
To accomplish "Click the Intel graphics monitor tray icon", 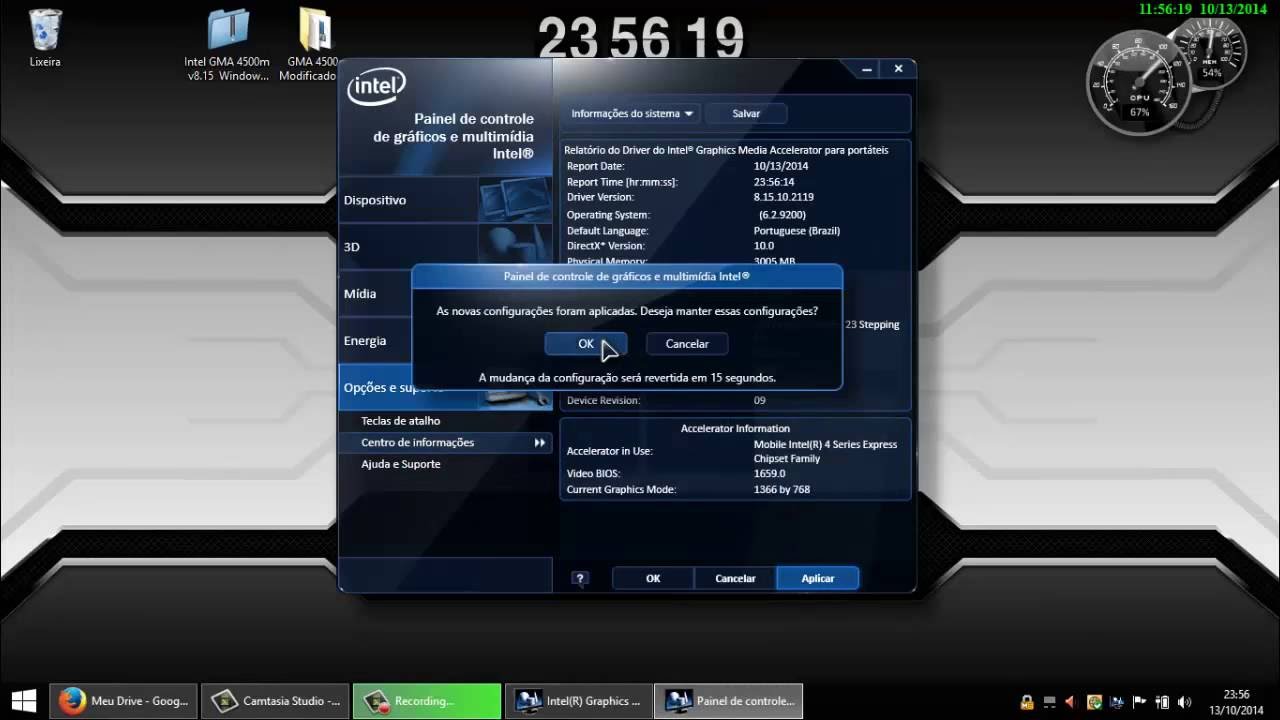I will pos(1117,702).
